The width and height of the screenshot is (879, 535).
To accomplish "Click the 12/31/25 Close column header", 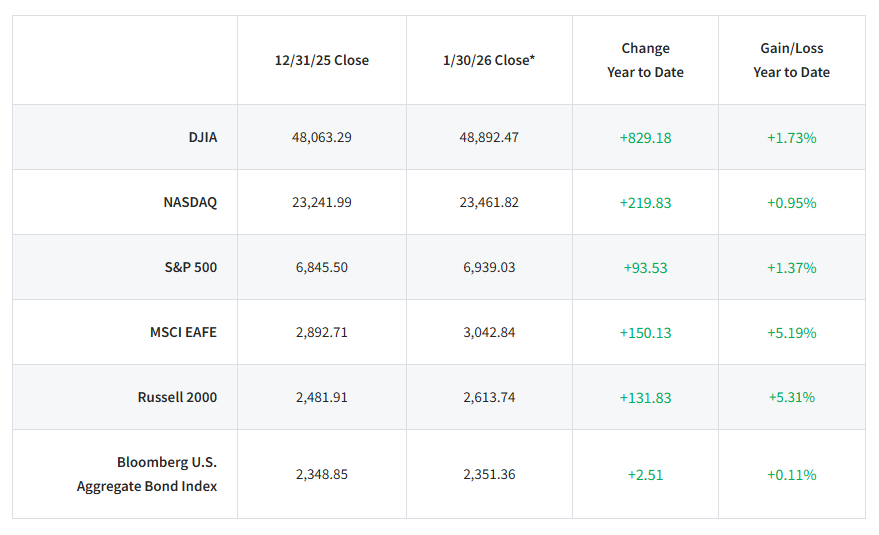I will [x=322, y=60].
